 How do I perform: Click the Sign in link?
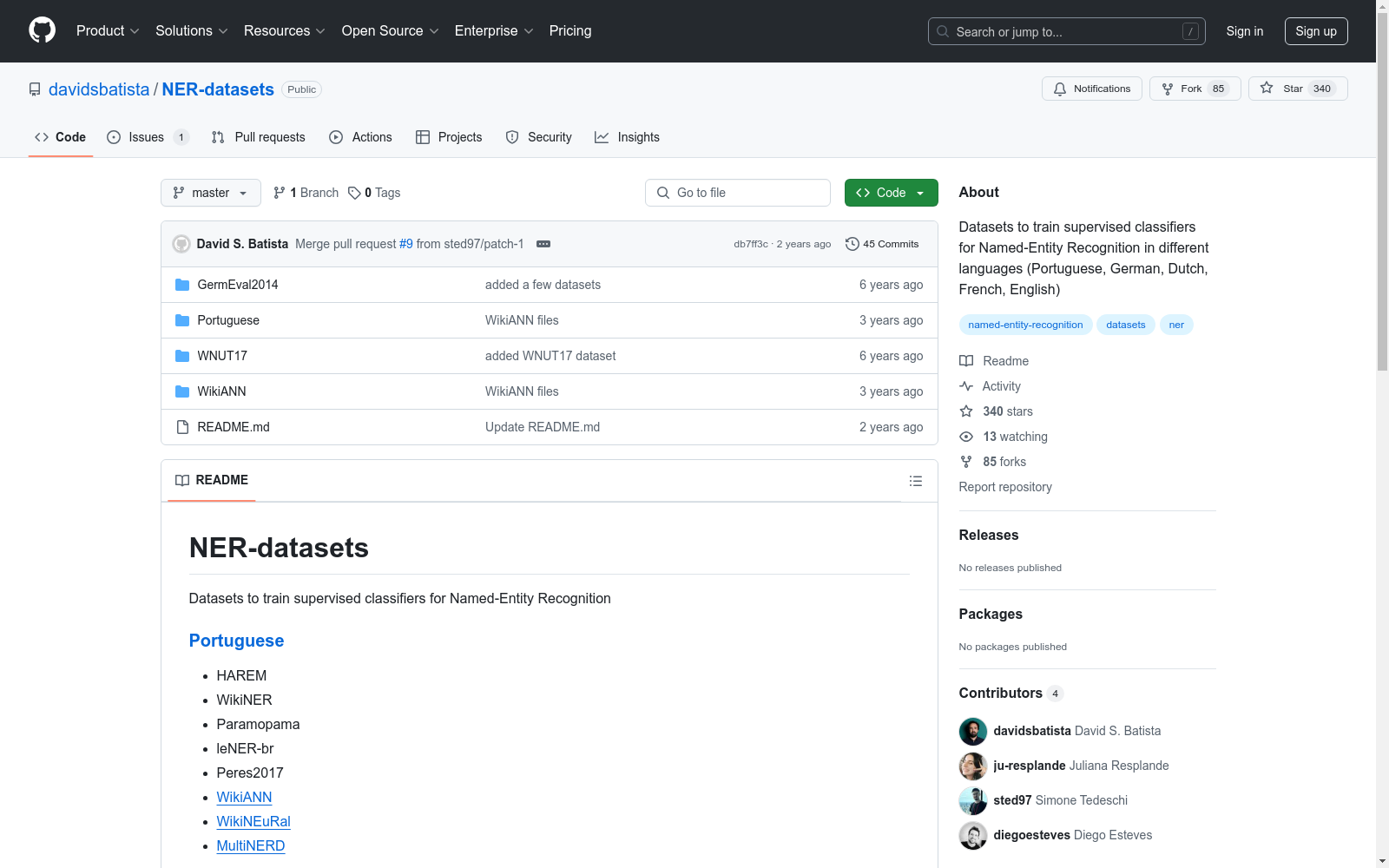click(1245, 31)
